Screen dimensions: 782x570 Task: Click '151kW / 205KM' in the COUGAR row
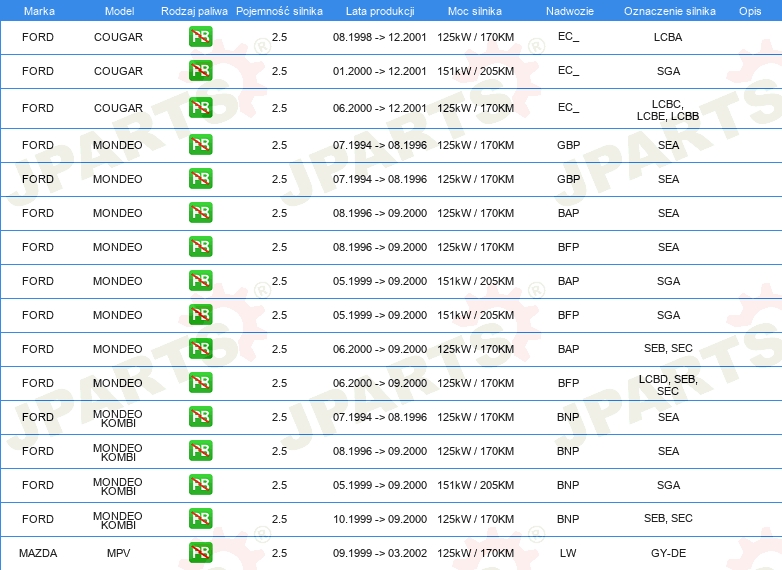click(475, 71)
